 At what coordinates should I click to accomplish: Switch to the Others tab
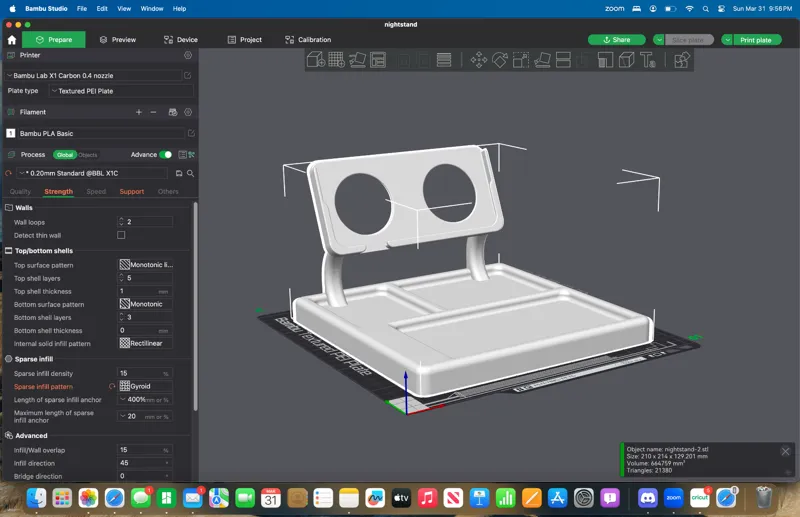168,191
